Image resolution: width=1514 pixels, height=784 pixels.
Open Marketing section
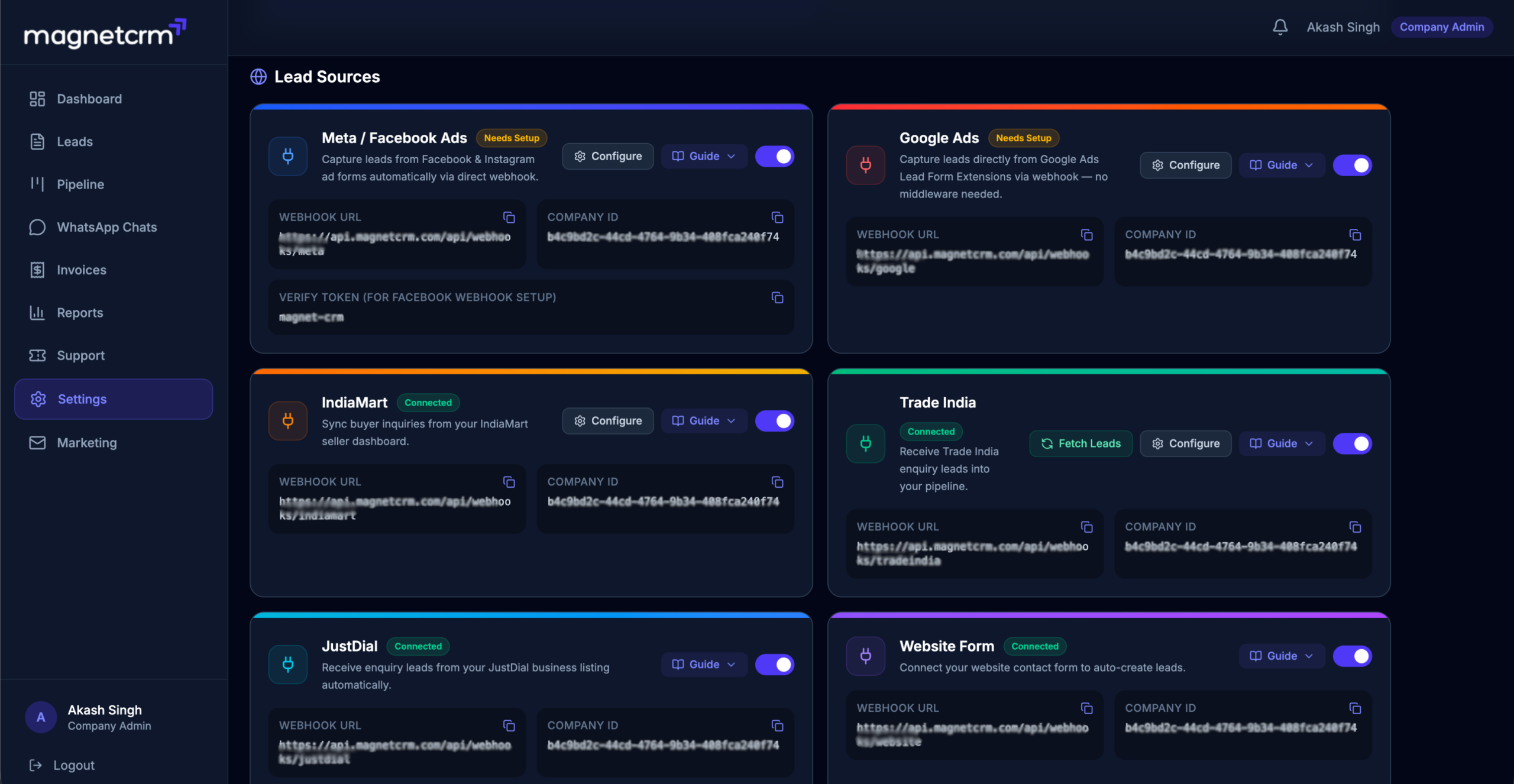click(114, 443)
